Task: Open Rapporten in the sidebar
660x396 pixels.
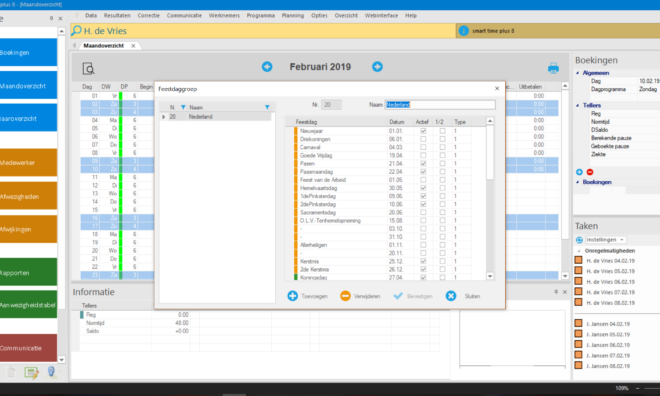Action: tap(28, 272)
